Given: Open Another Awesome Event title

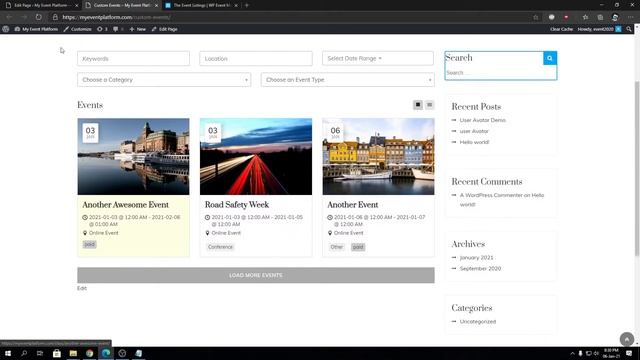Looking at the screenshot, I should (x=125, y=205).
